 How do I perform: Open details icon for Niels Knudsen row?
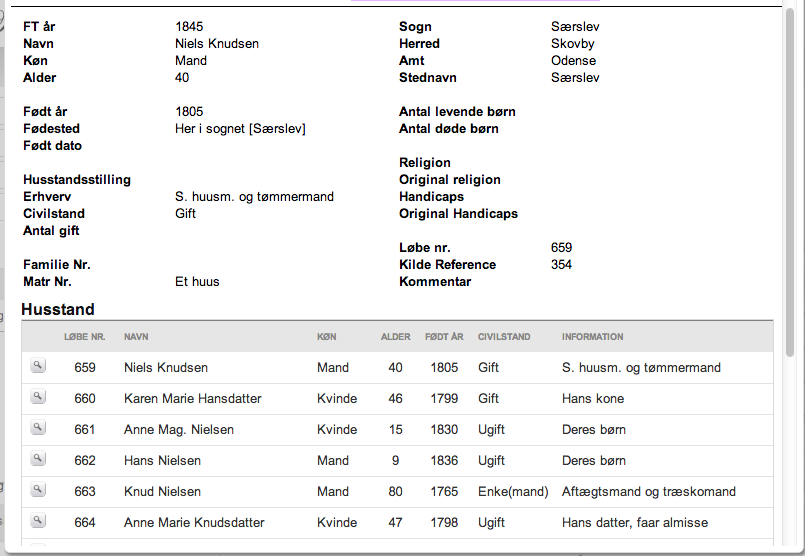[38, 366]
